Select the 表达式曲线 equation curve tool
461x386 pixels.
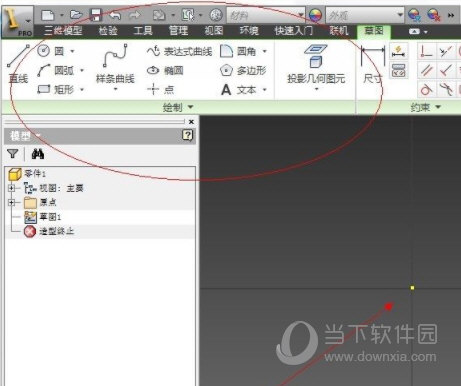click(x=179, y=51)
